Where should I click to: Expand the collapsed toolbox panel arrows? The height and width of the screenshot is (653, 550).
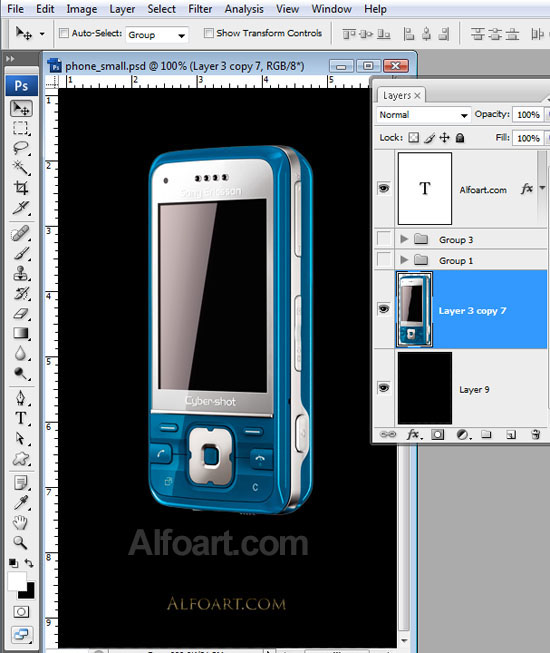(x=10, y=59)
